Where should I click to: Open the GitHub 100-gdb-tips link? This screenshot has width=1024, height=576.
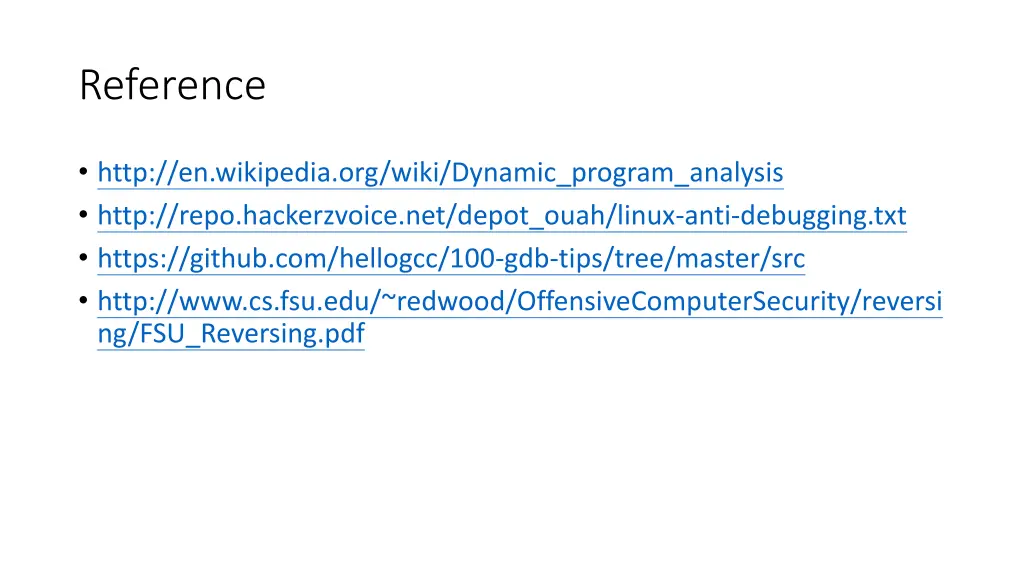[451, 259]
